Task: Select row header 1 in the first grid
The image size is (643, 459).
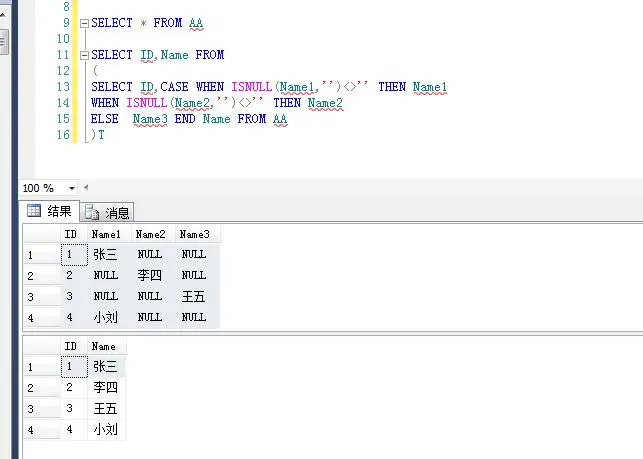Action: pos(42,255)
